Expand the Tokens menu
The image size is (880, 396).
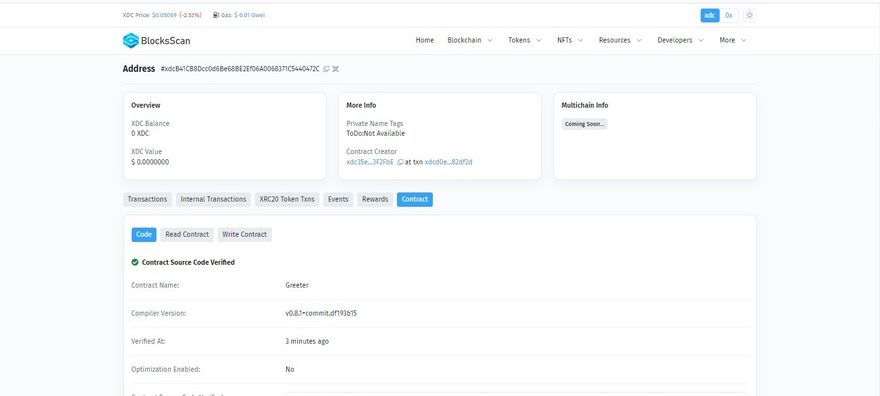[525, 40]
